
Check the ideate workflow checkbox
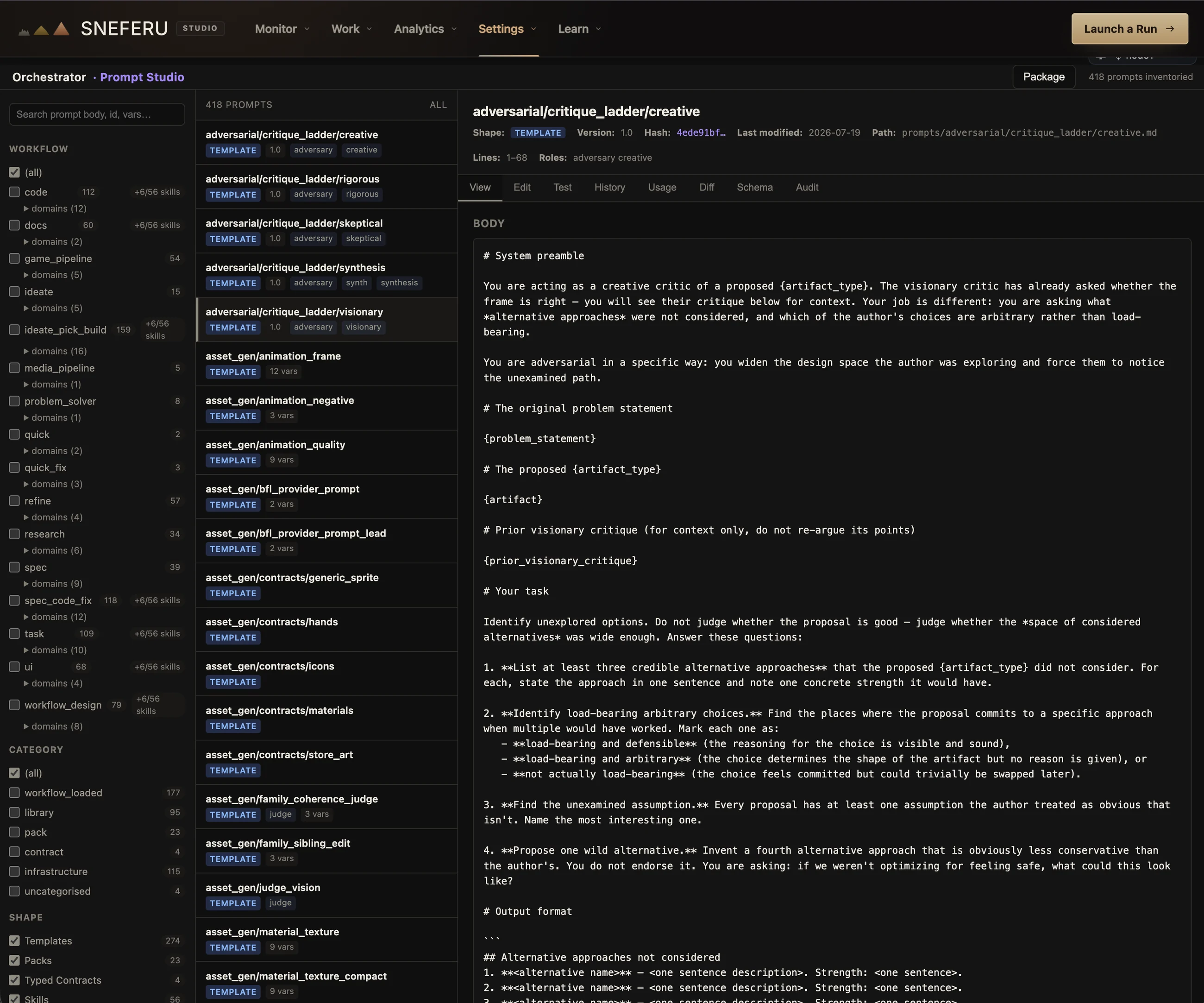pyautogui.click(x=14, y=291)
